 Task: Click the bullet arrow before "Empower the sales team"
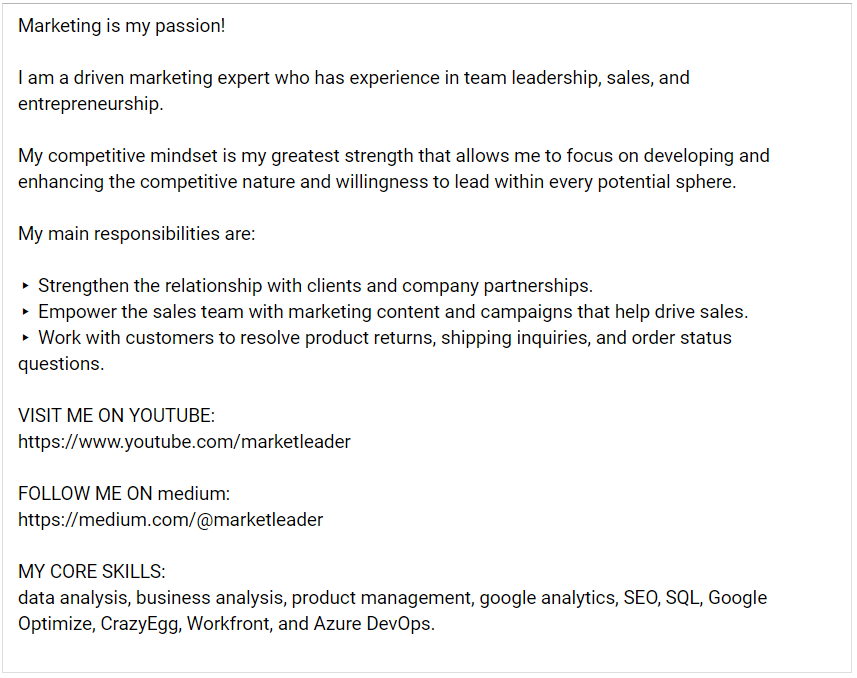click(x=26, y=312)
